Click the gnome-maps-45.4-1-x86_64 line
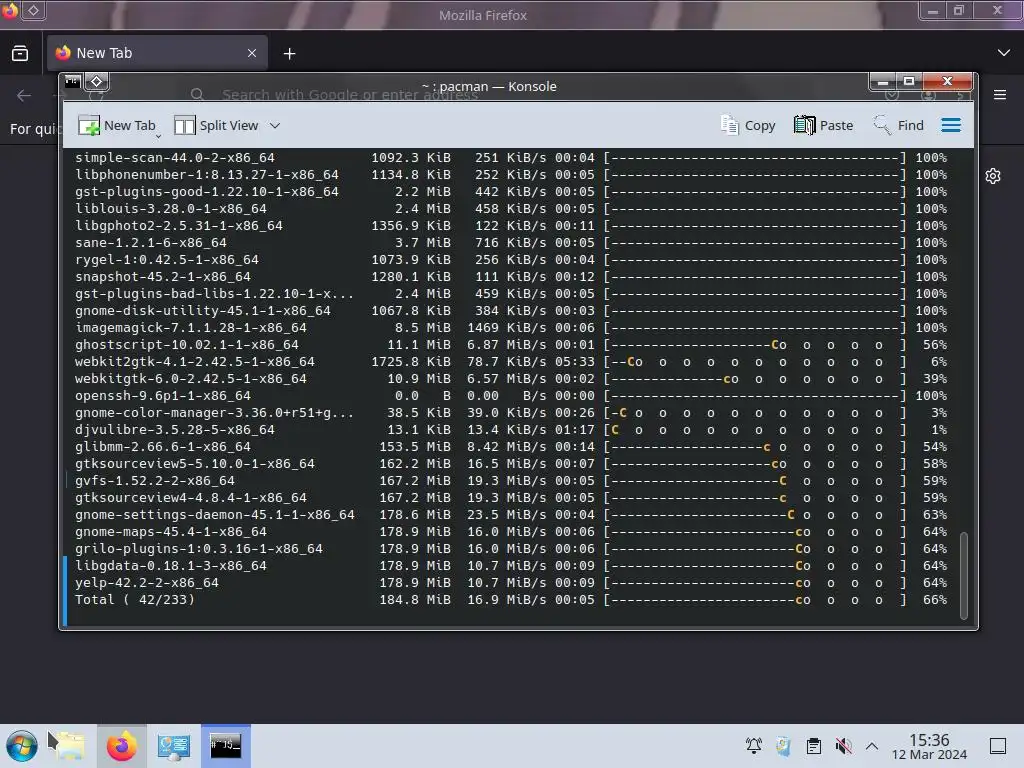 click(x=511, y=532)
